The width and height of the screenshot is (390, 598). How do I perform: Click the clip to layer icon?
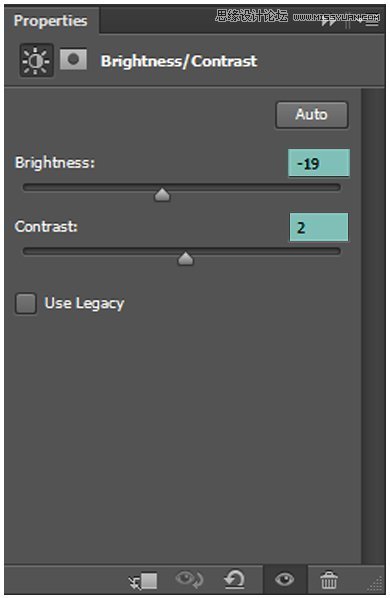143,580
